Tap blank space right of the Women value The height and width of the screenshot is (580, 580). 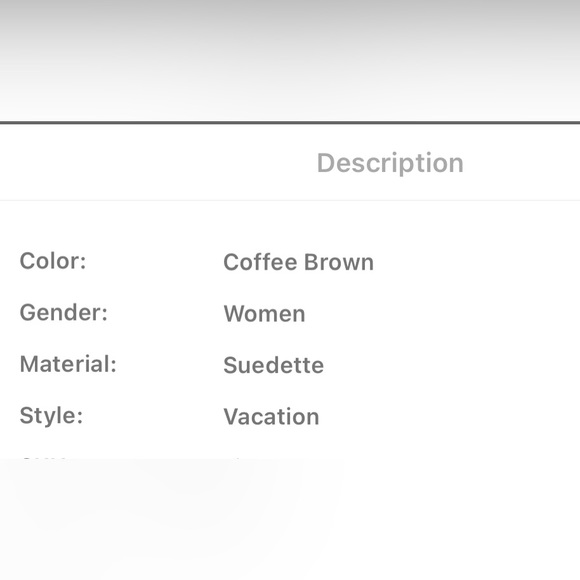[442, 314]
